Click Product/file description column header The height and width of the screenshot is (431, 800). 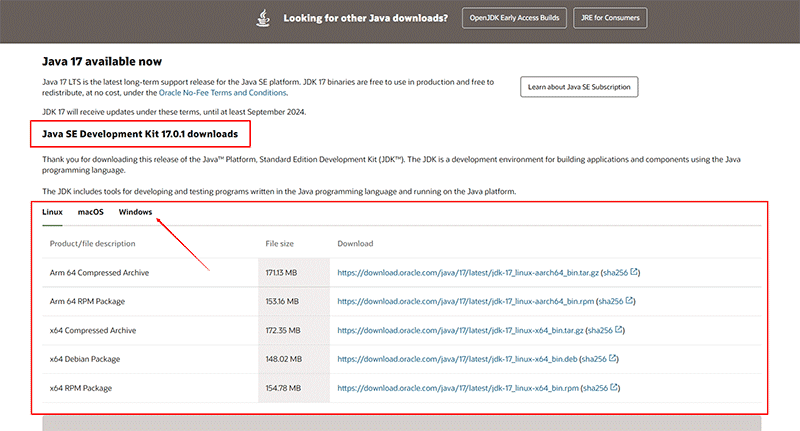pos(92,244)
